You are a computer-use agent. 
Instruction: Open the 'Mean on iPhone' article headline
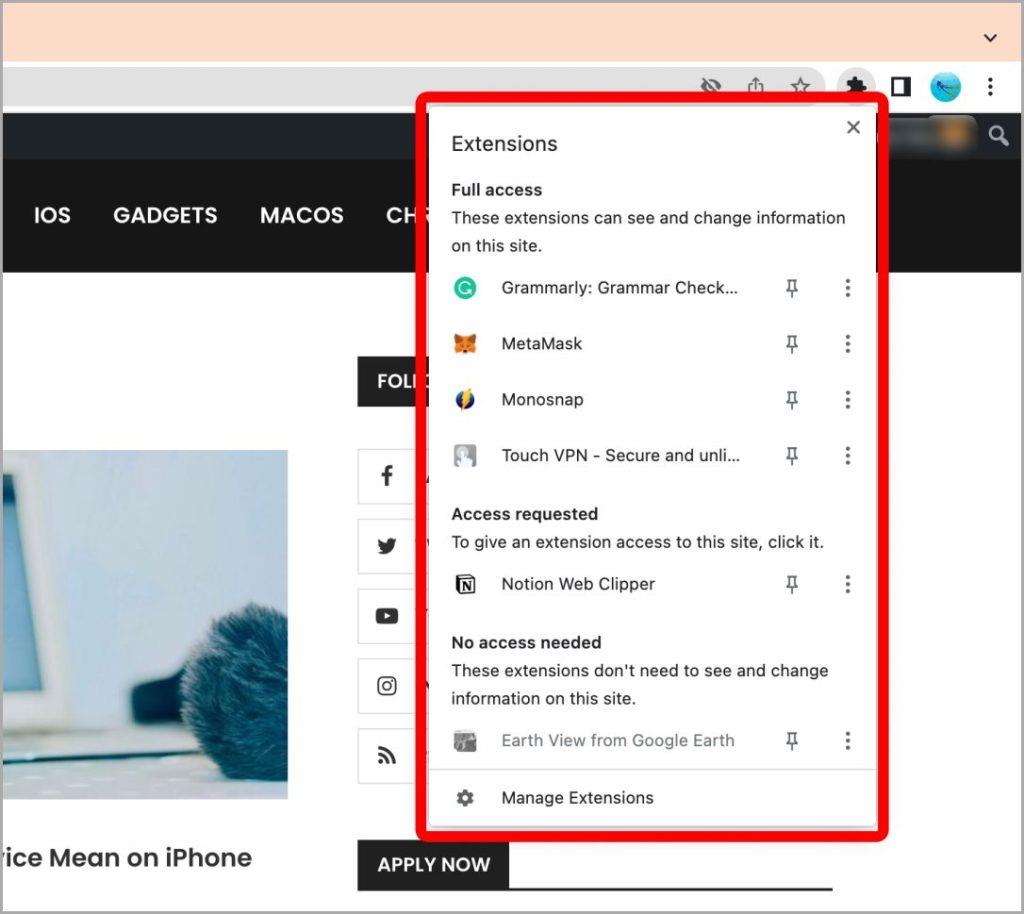pyautogui.click(x=127, y=858)
